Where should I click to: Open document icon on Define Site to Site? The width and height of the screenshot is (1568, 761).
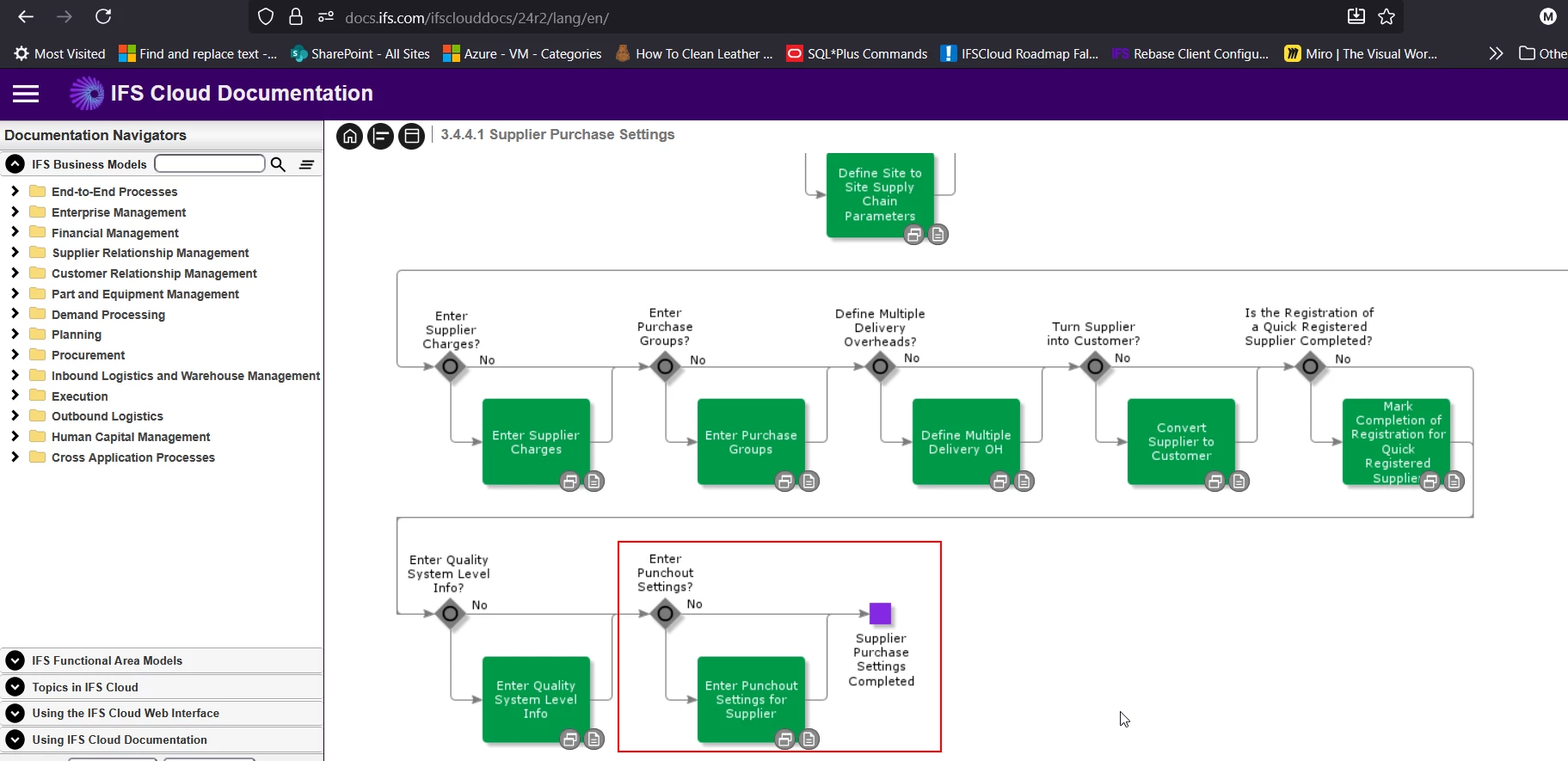pos(938,235)
